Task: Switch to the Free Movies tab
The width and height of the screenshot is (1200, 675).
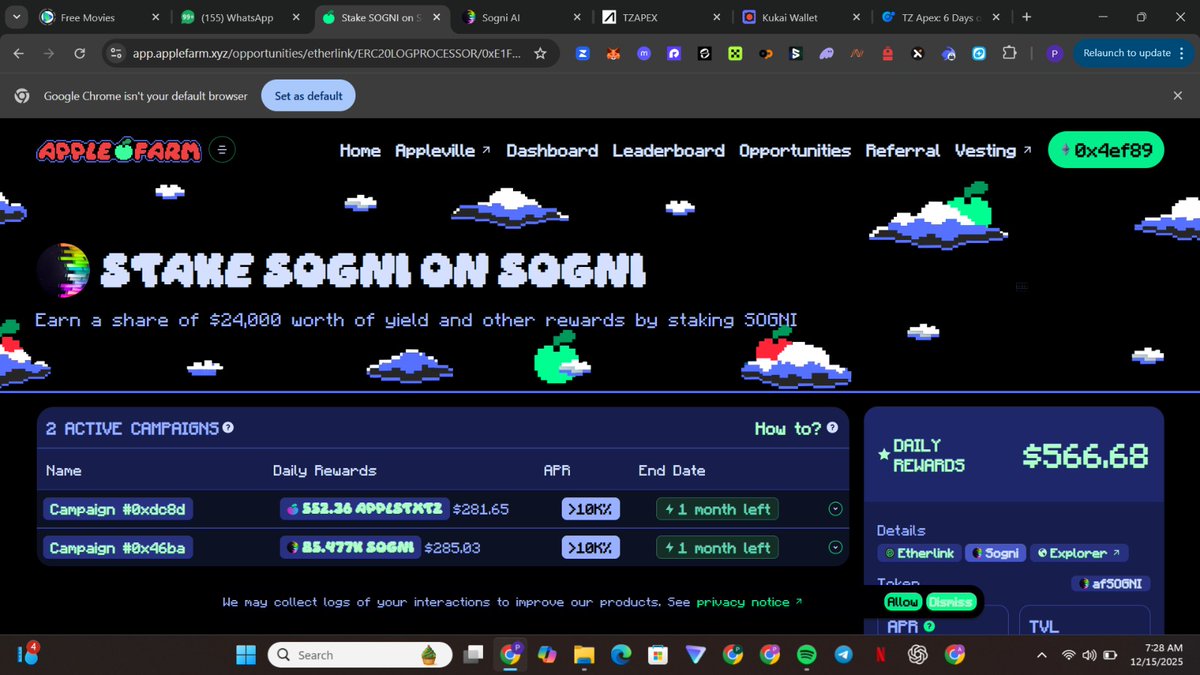Action: click(100, 17)
